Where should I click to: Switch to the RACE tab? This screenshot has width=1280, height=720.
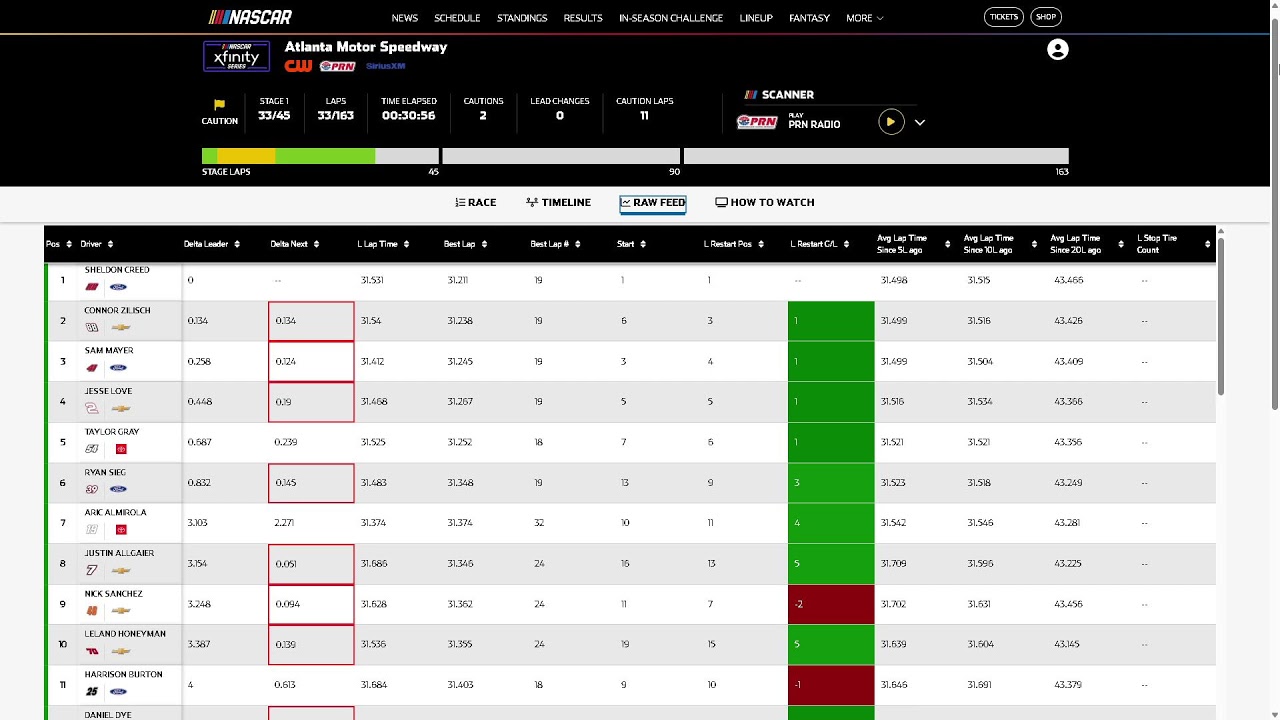tap(475, 202)
